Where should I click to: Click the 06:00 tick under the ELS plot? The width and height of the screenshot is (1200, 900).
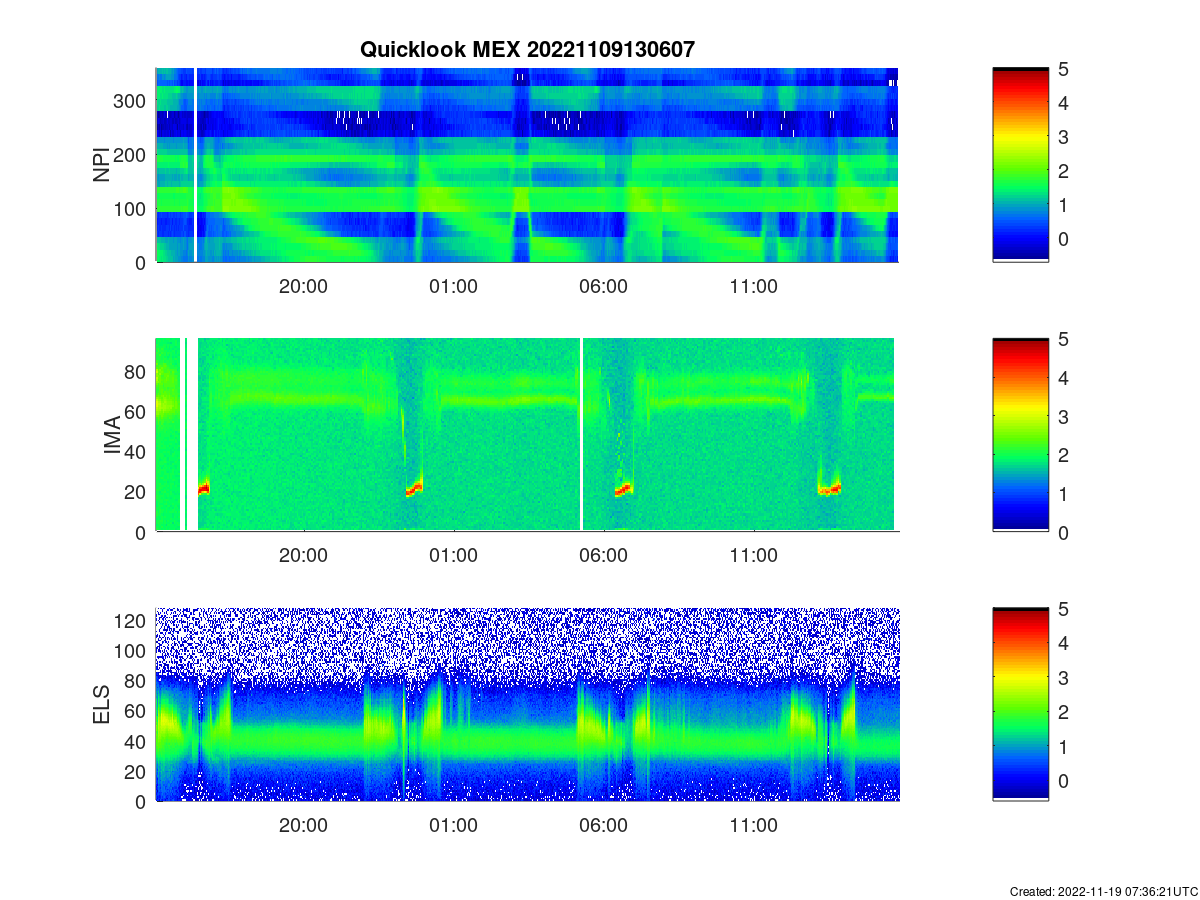(603, 826)
